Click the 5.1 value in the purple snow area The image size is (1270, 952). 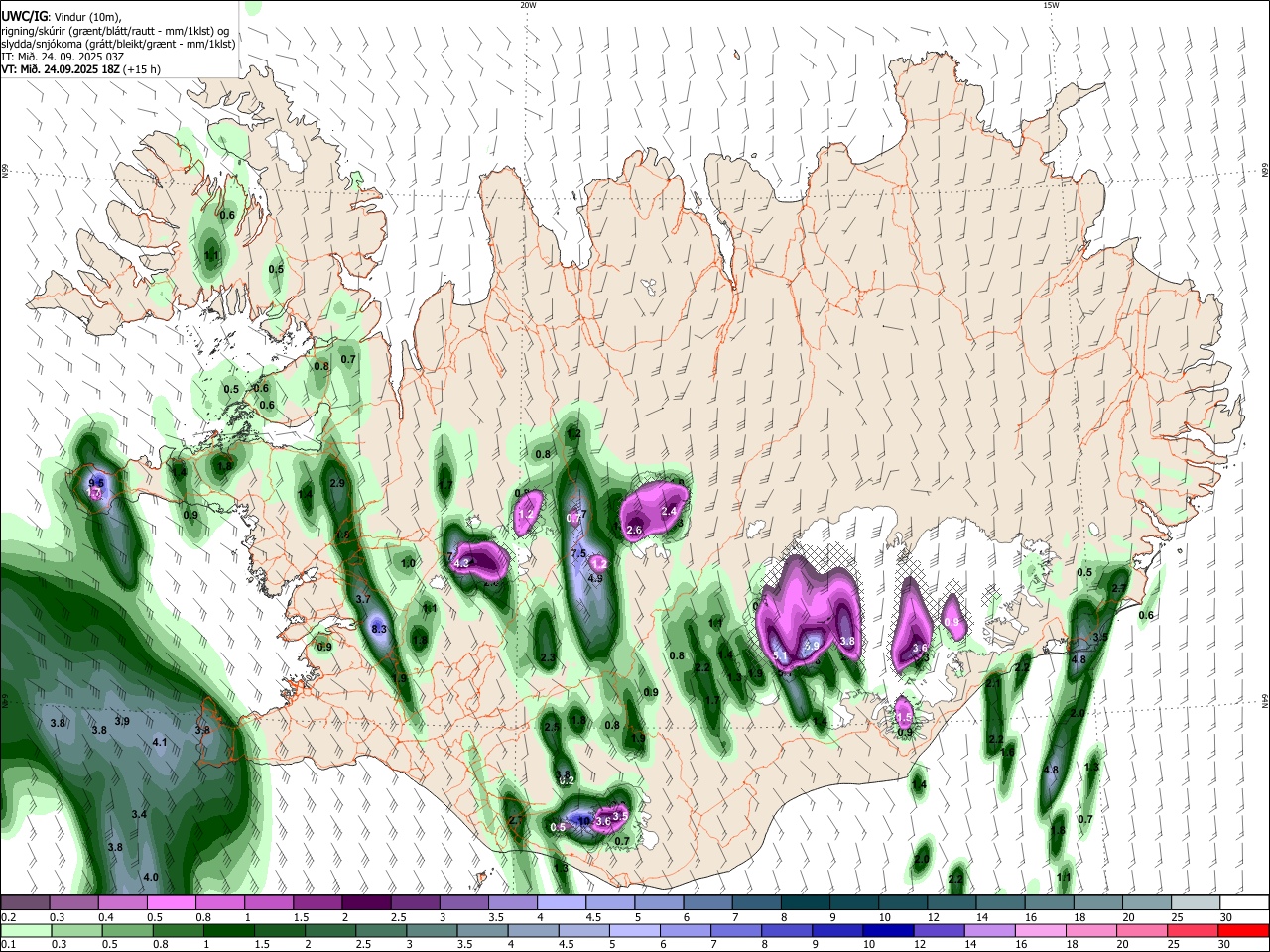pos(780,655)
